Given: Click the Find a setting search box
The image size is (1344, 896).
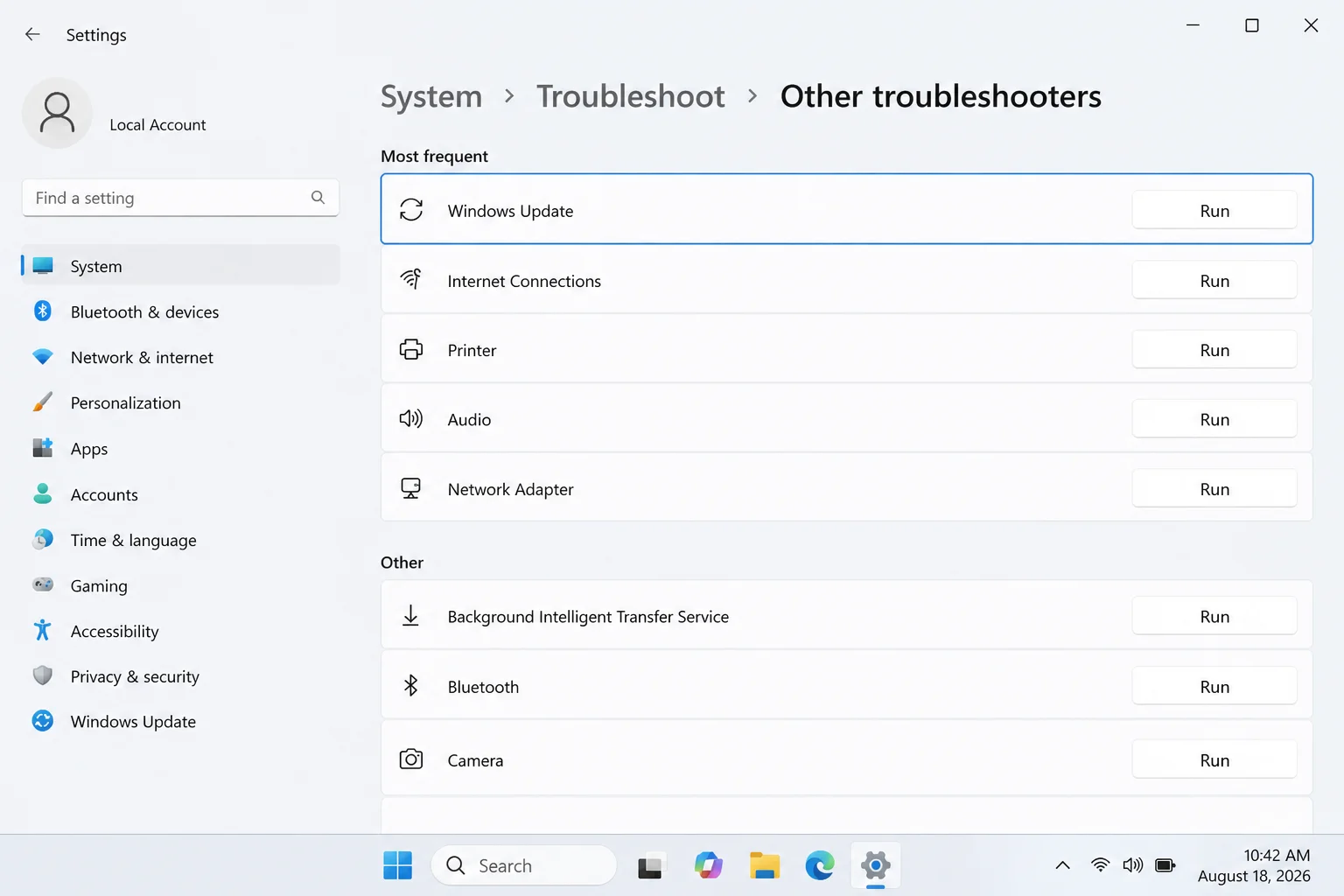Looking at the screenshot, I should pyautogui.click(x=180, y=198).
